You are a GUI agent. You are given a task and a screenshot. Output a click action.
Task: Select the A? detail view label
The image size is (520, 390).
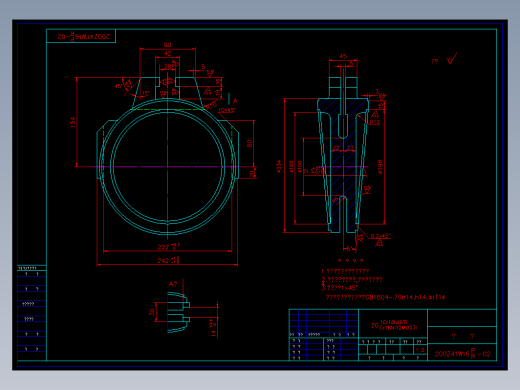tap(173, 284)
